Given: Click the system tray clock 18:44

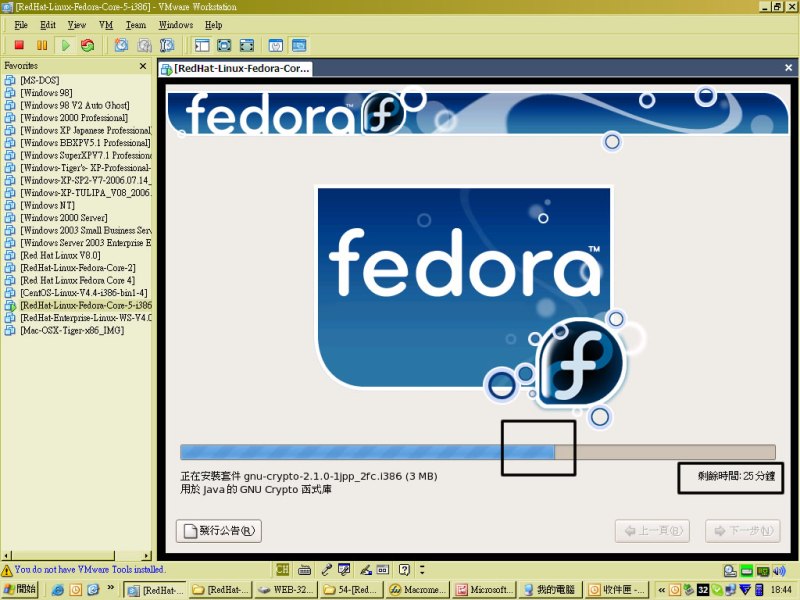Looking at the screenshot, I should click(781, 590).
